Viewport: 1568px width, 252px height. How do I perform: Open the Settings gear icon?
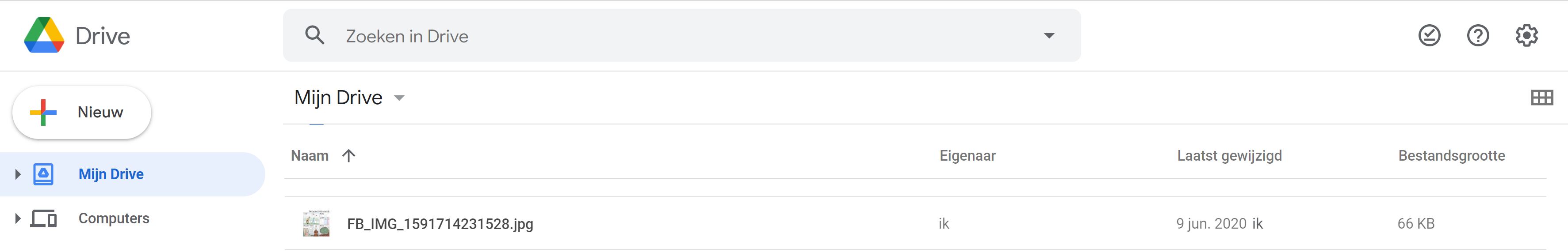tap(1526, 36)
